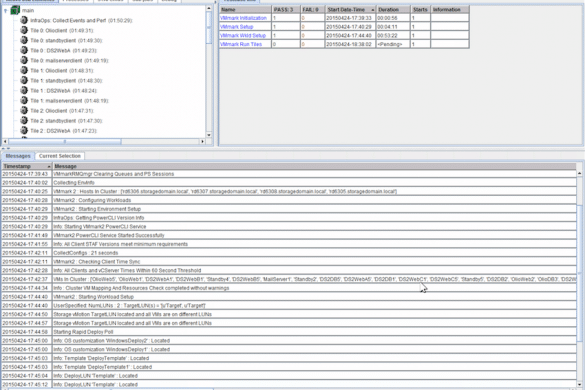Click the tree panel scroll-up arrow
585x390 pixels.
[x=209, y=8]
